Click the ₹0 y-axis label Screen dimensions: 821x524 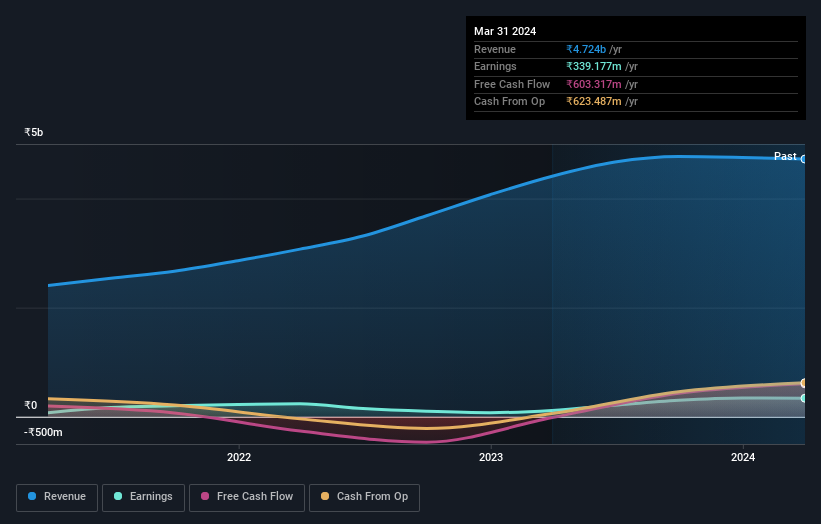tap(30, 405)
